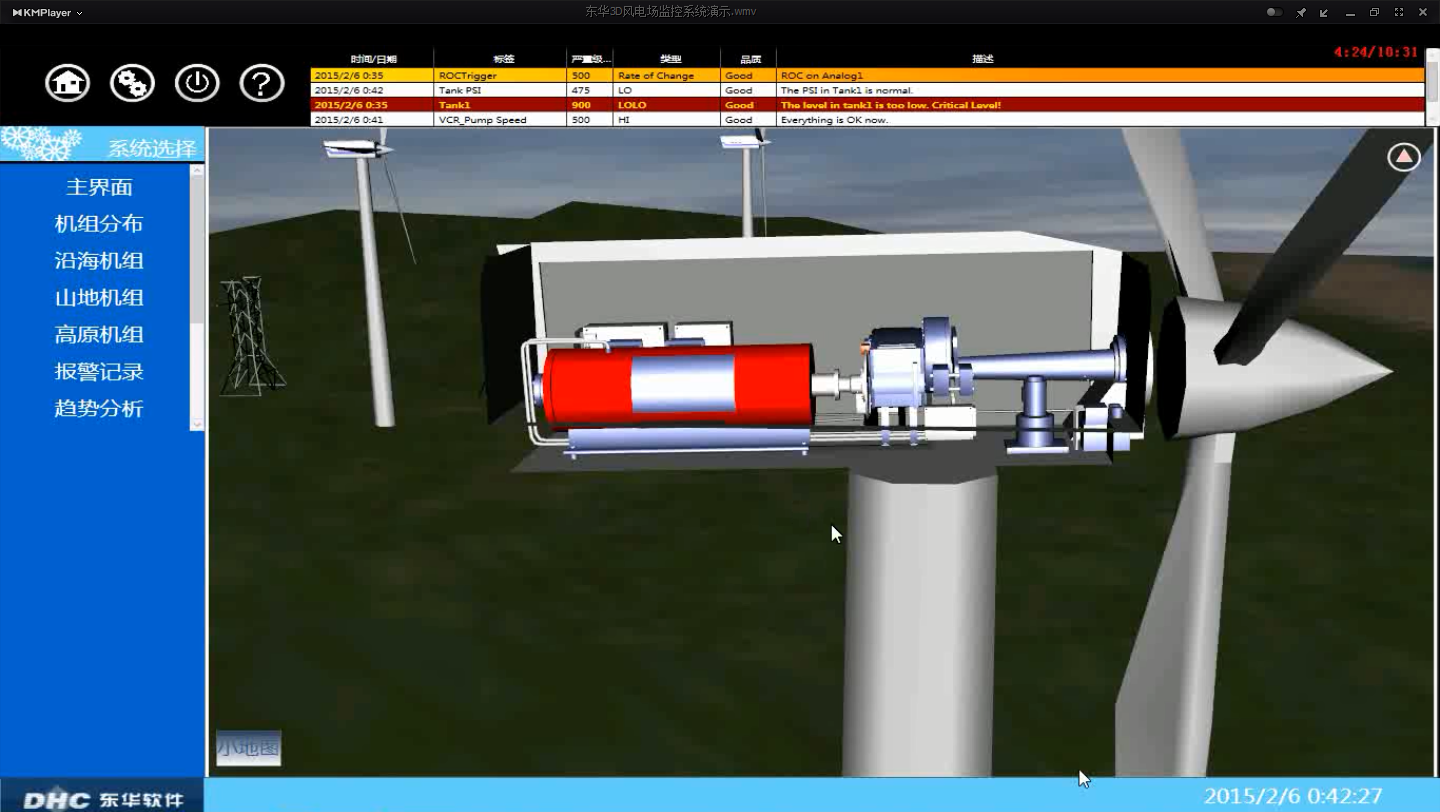Toggle the switch in KMPlayer title bar

coord(1274,12)
